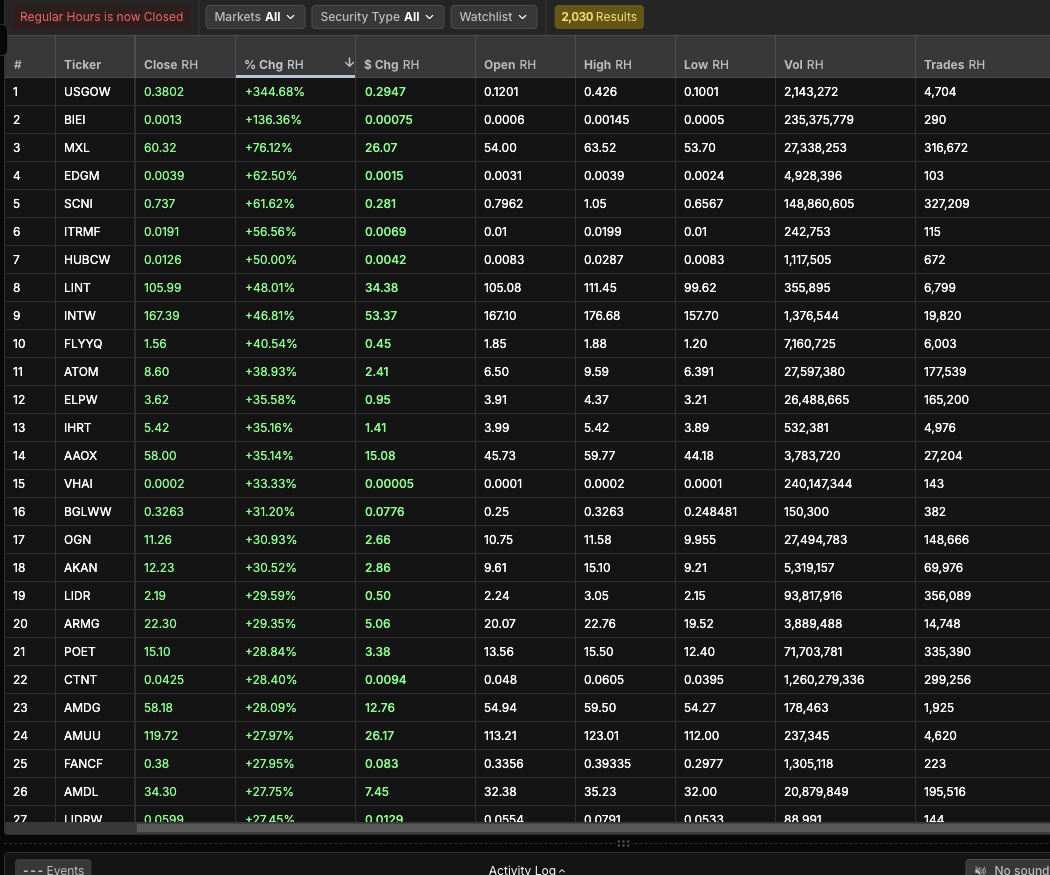Select the LIDR ticker
This screenshot has width=1050, height=875.
coord(77,596)
